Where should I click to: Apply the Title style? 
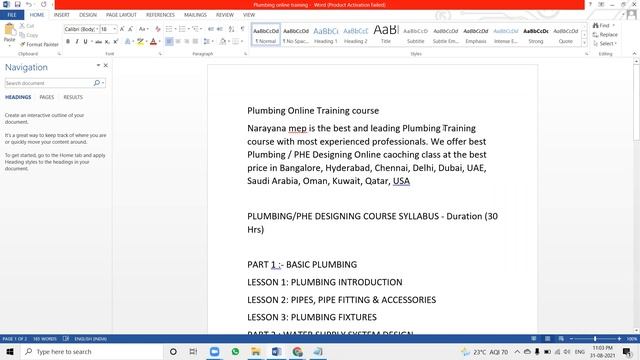(x=386, y=35)
